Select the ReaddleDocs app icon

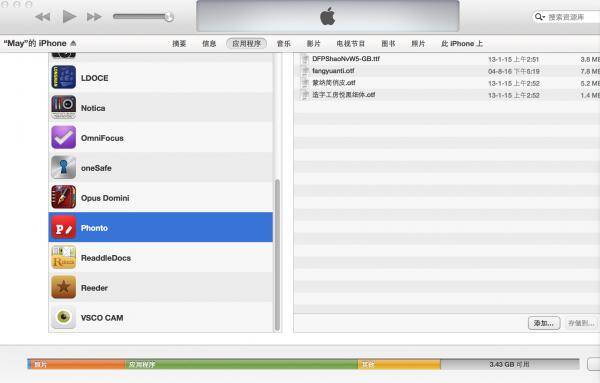[64, 257]
